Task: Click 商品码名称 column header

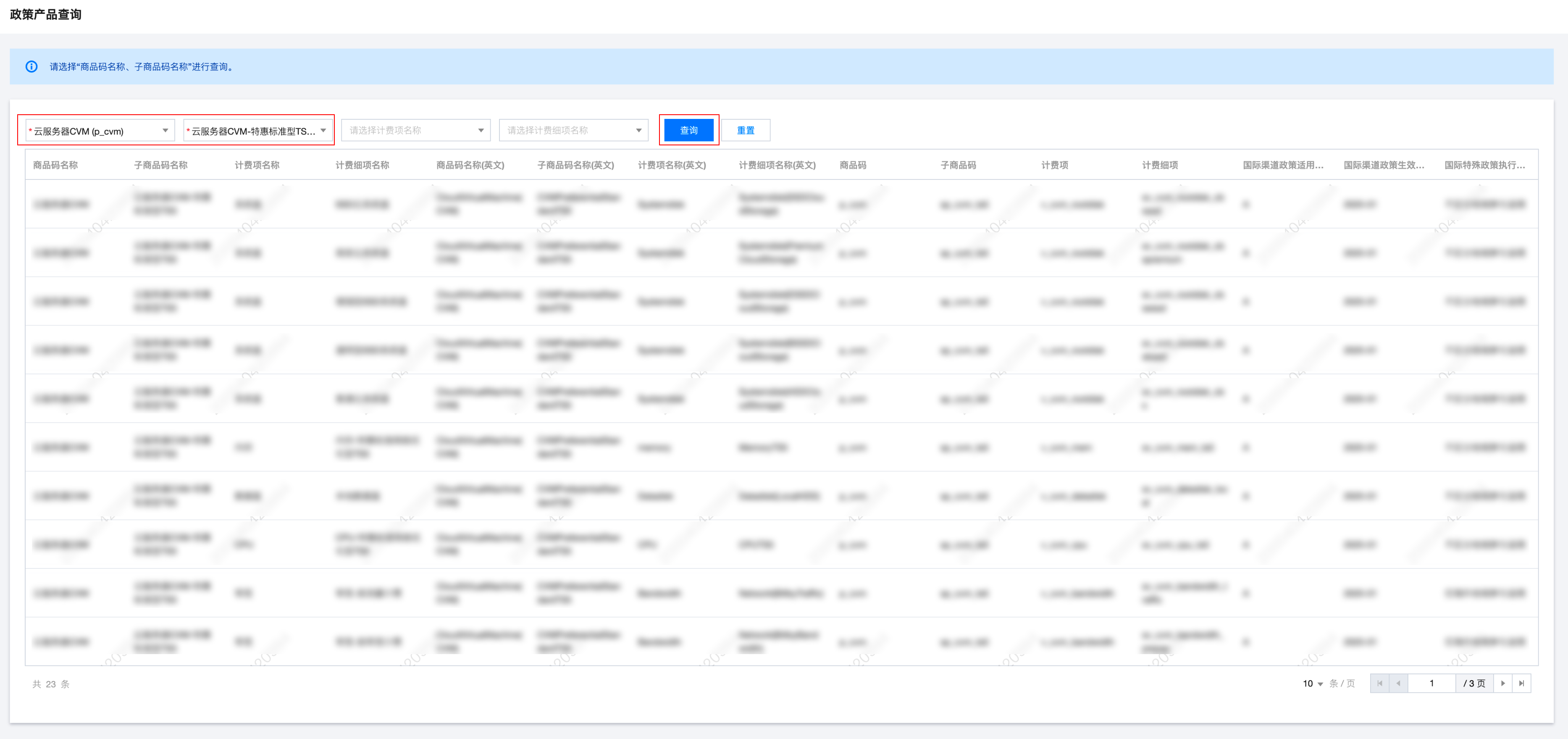Action: 55,165
